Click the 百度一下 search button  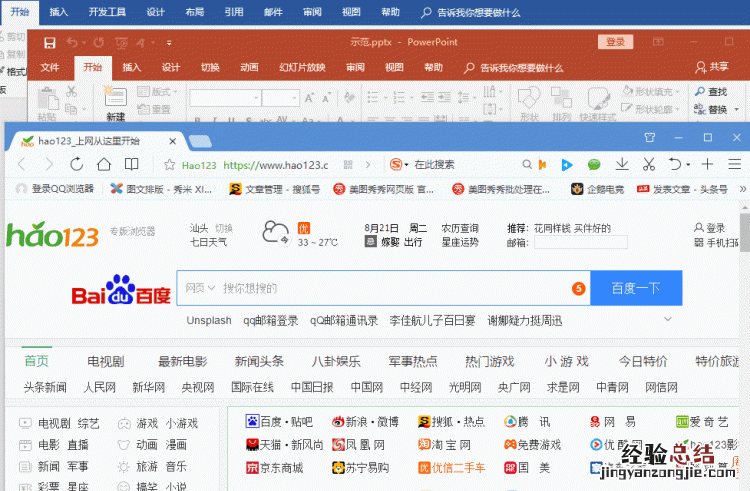(636, 288)
